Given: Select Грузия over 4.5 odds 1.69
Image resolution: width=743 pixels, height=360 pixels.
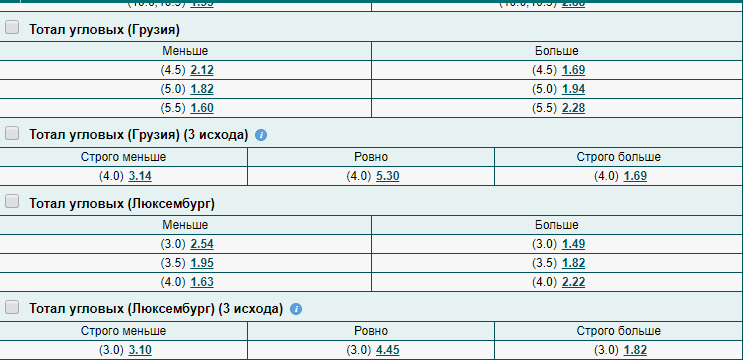Looking at the screenshot, I should (573, 71).
